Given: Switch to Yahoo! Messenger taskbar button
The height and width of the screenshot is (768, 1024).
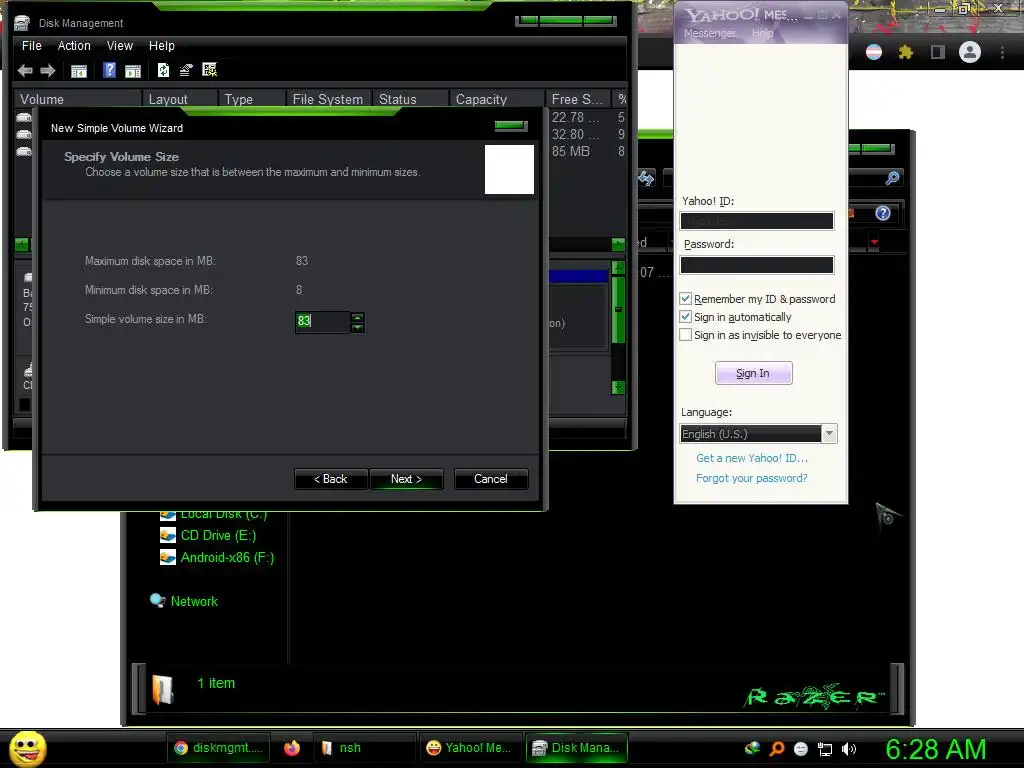Looking at the screenshot, I should (x=471, y=748).
